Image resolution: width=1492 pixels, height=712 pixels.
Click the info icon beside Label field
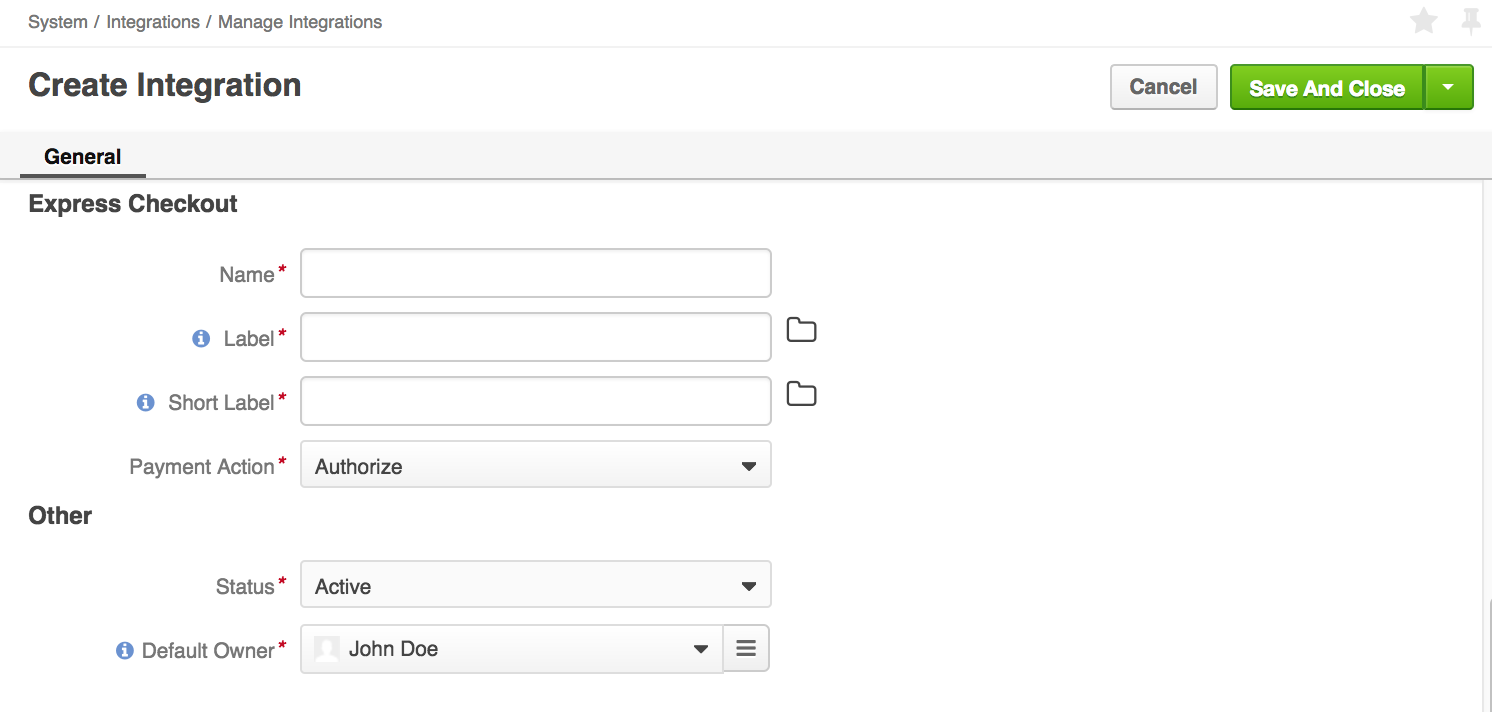pos(199,338)
